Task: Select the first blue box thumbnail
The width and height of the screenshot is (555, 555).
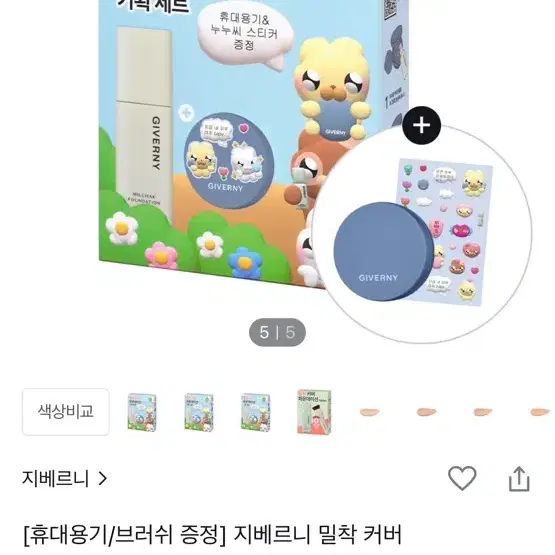Action: (142, 412)
